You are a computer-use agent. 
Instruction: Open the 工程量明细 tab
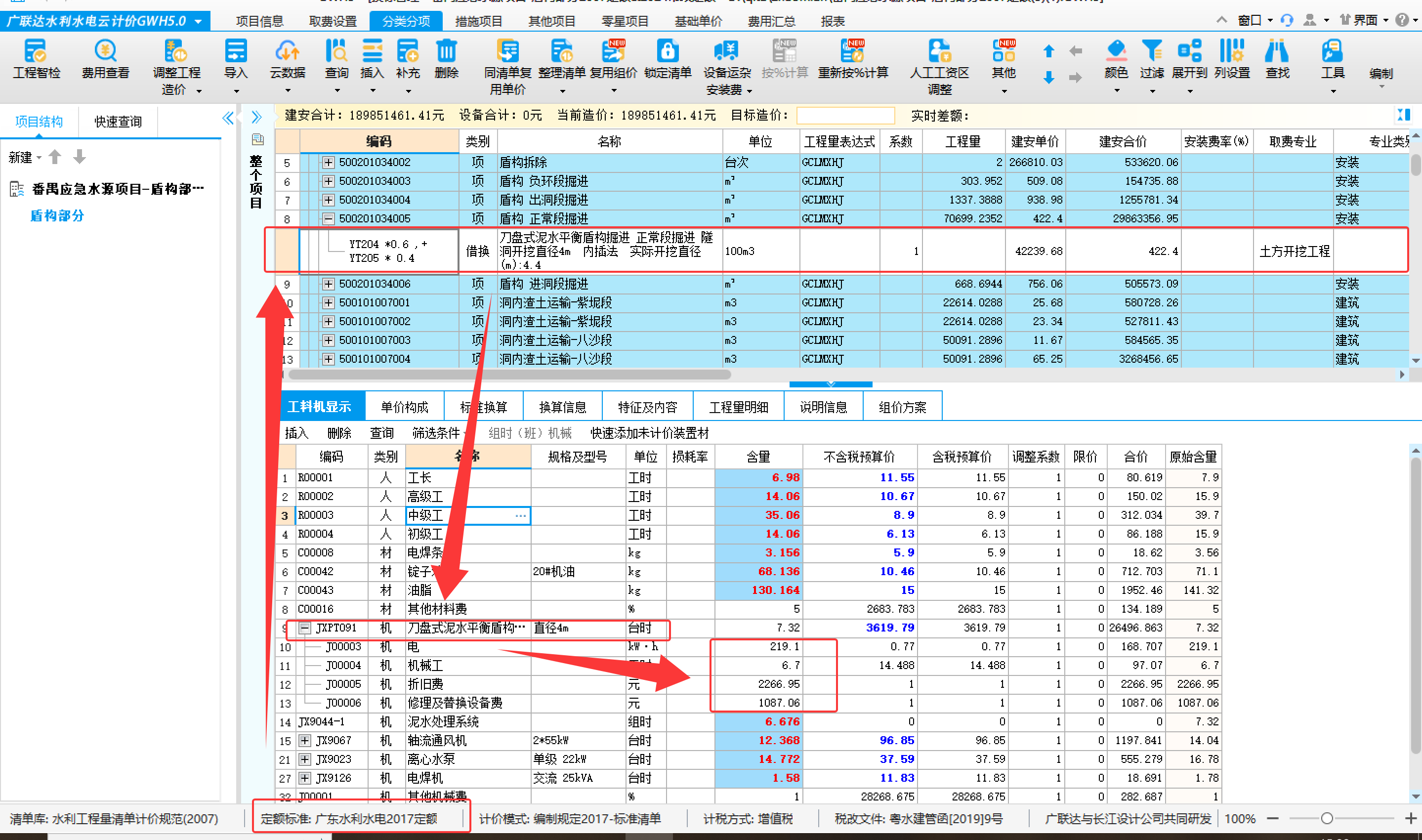click(739, 407)
